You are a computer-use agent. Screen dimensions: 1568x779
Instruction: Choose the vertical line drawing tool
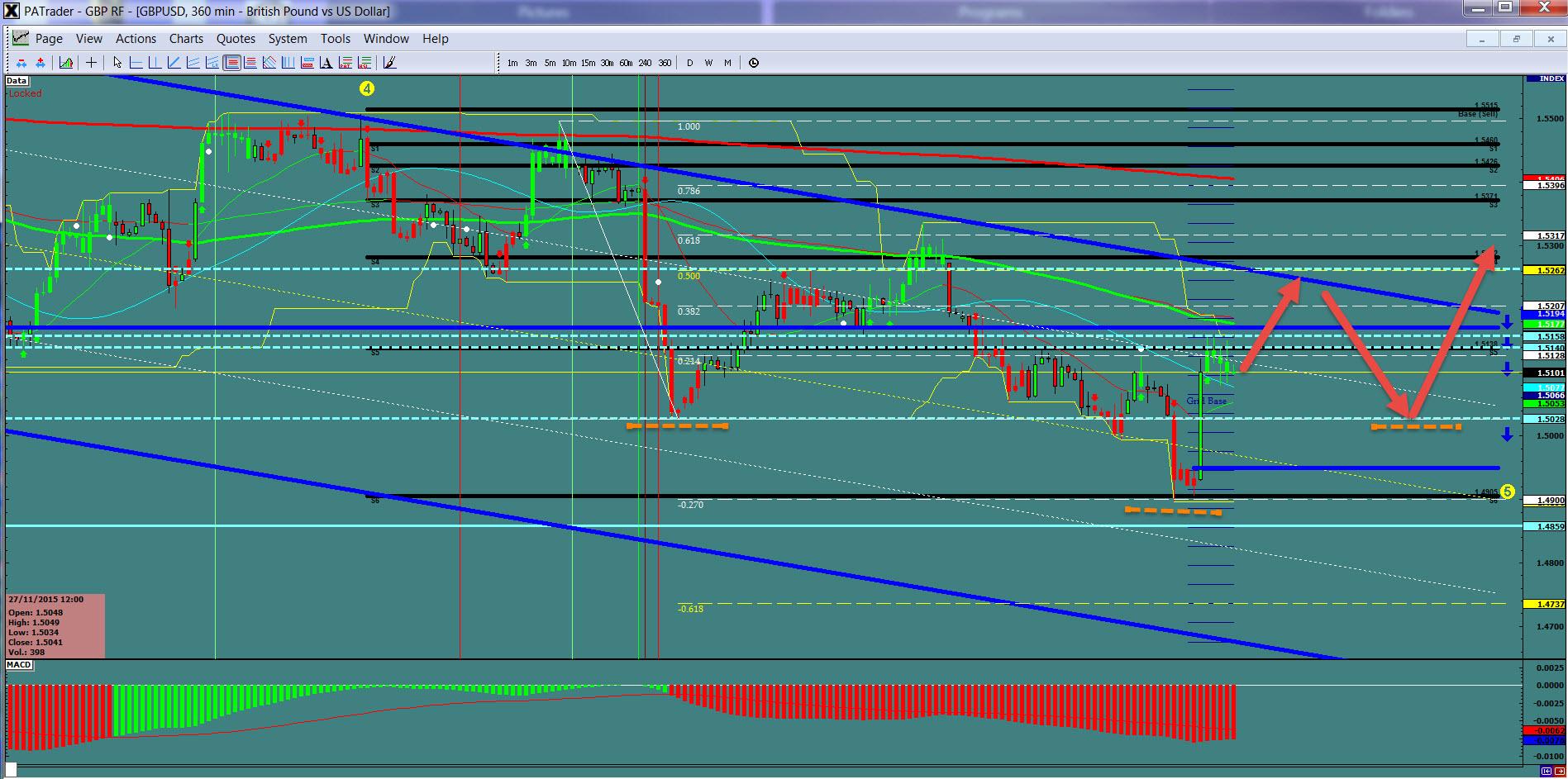pyautogui.click(x=155, y=63)
